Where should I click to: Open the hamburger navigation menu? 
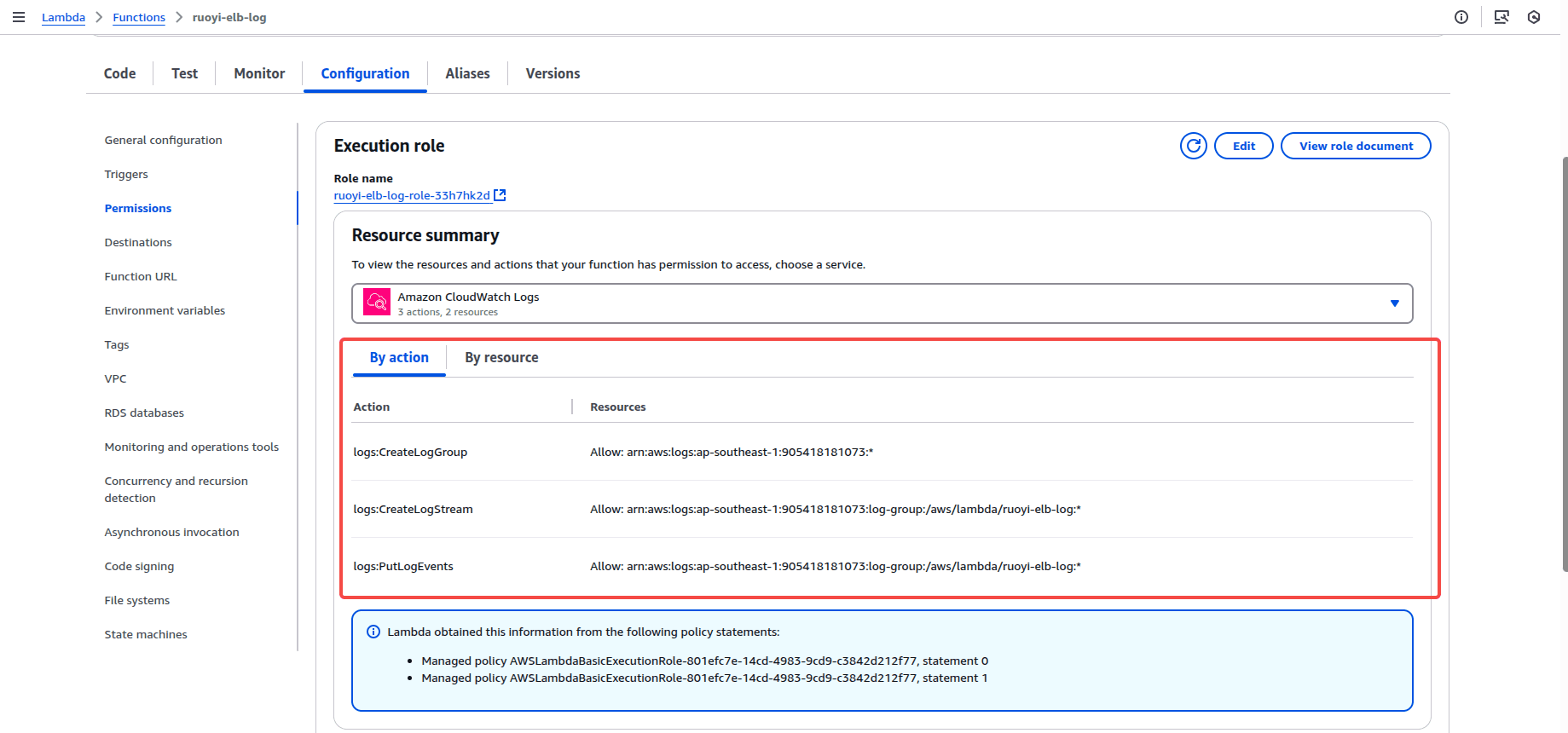point(19,17)
